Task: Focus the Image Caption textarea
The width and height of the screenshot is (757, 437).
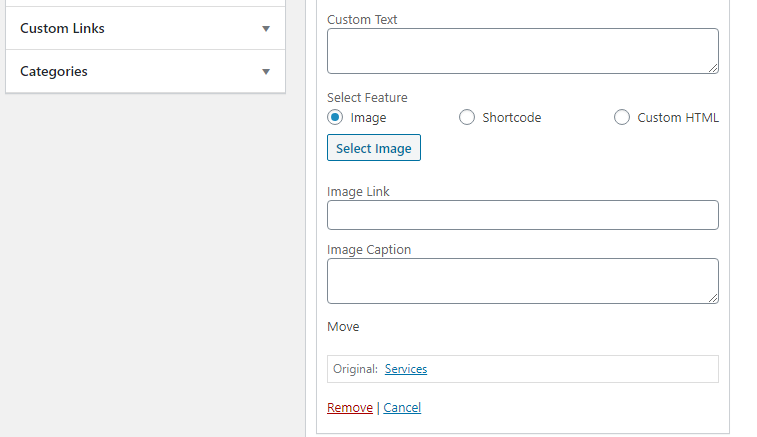Action: (523, 281)
